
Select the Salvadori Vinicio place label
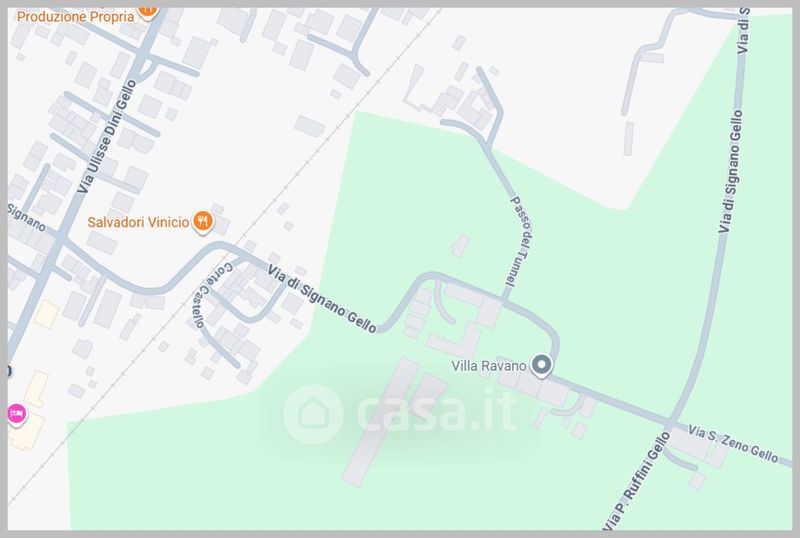(138, 222)
